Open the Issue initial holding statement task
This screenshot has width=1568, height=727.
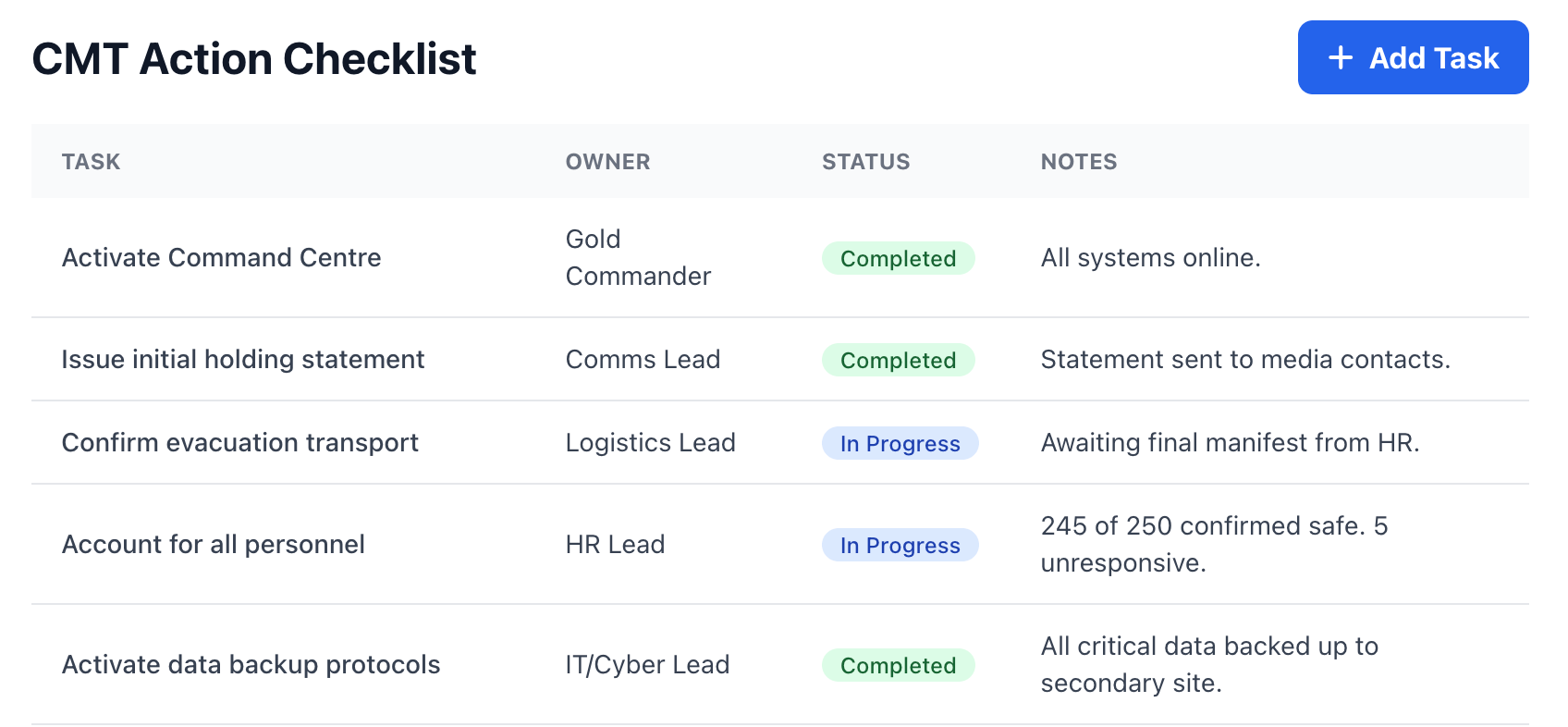[243, 359]
